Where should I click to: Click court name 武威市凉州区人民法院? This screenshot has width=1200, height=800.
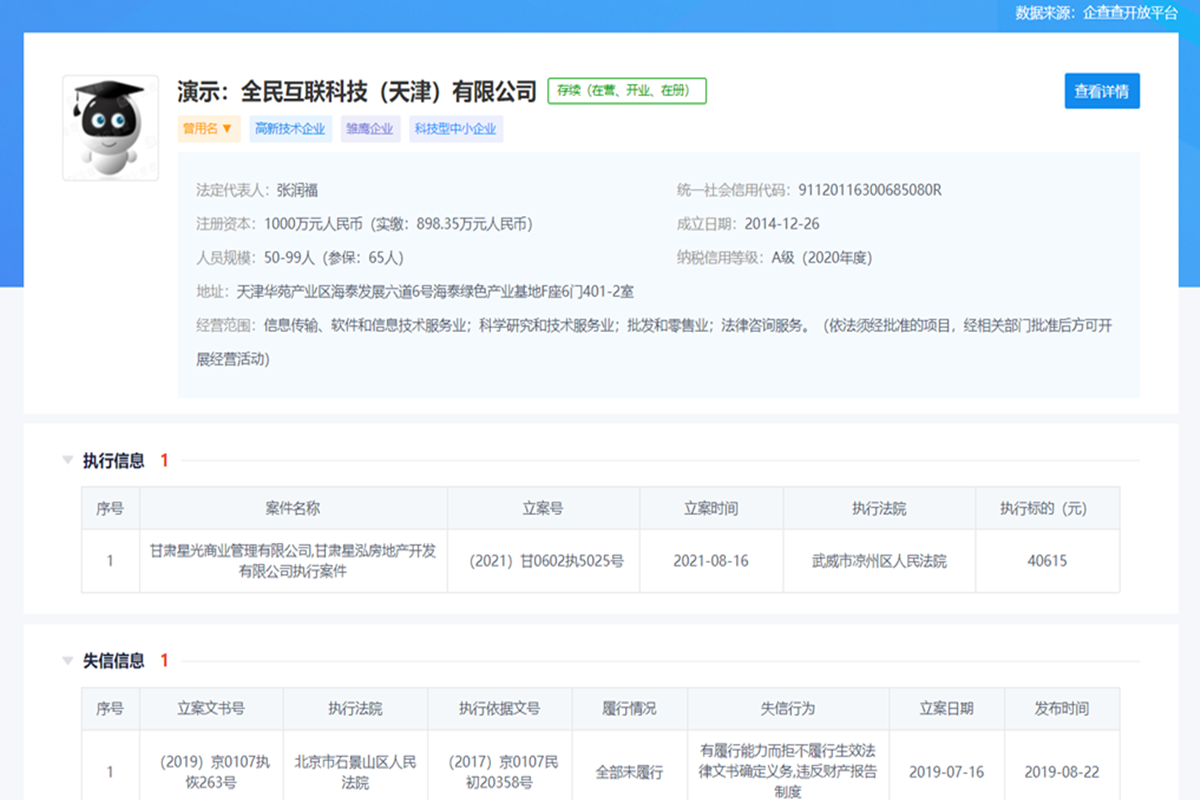879,561
